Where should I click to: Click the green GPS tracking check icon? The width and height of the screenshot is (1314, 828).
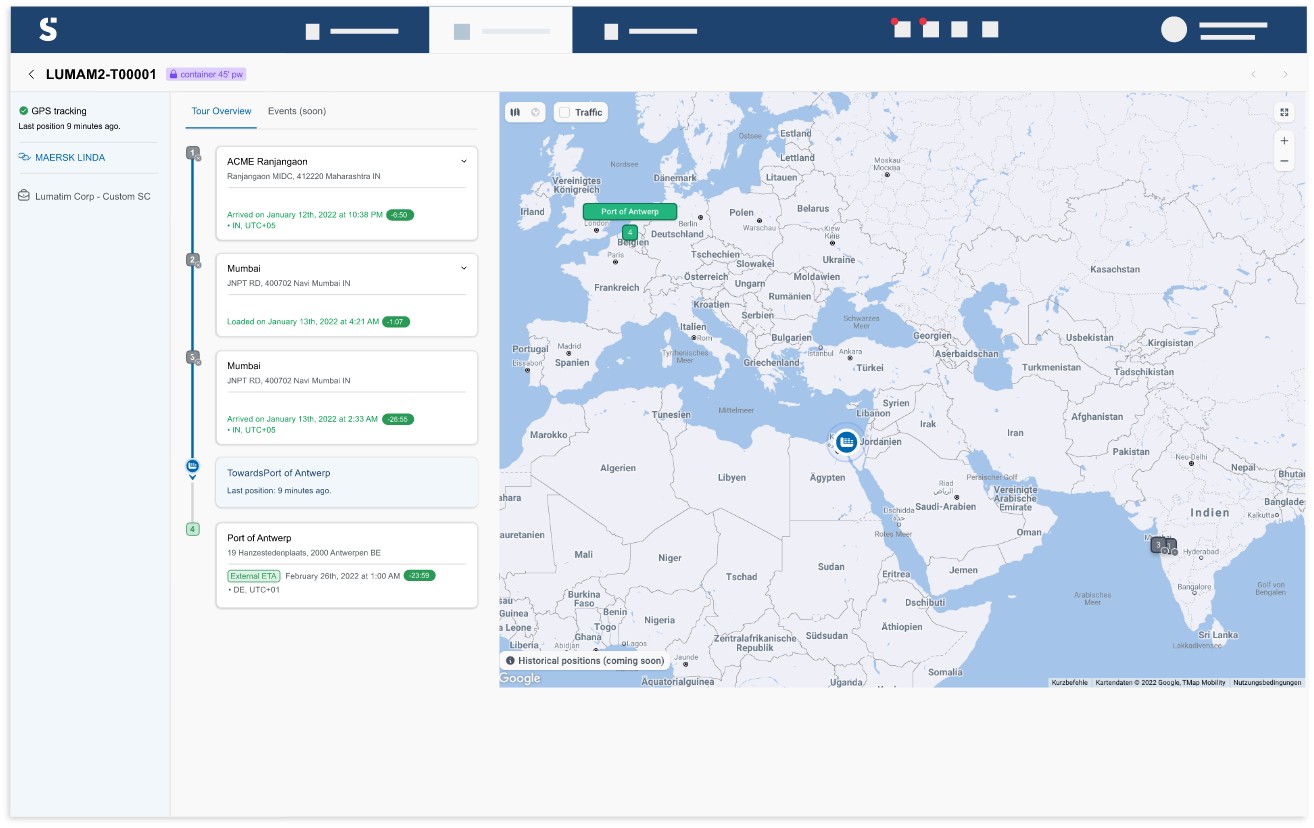click(x=23, y=111)
